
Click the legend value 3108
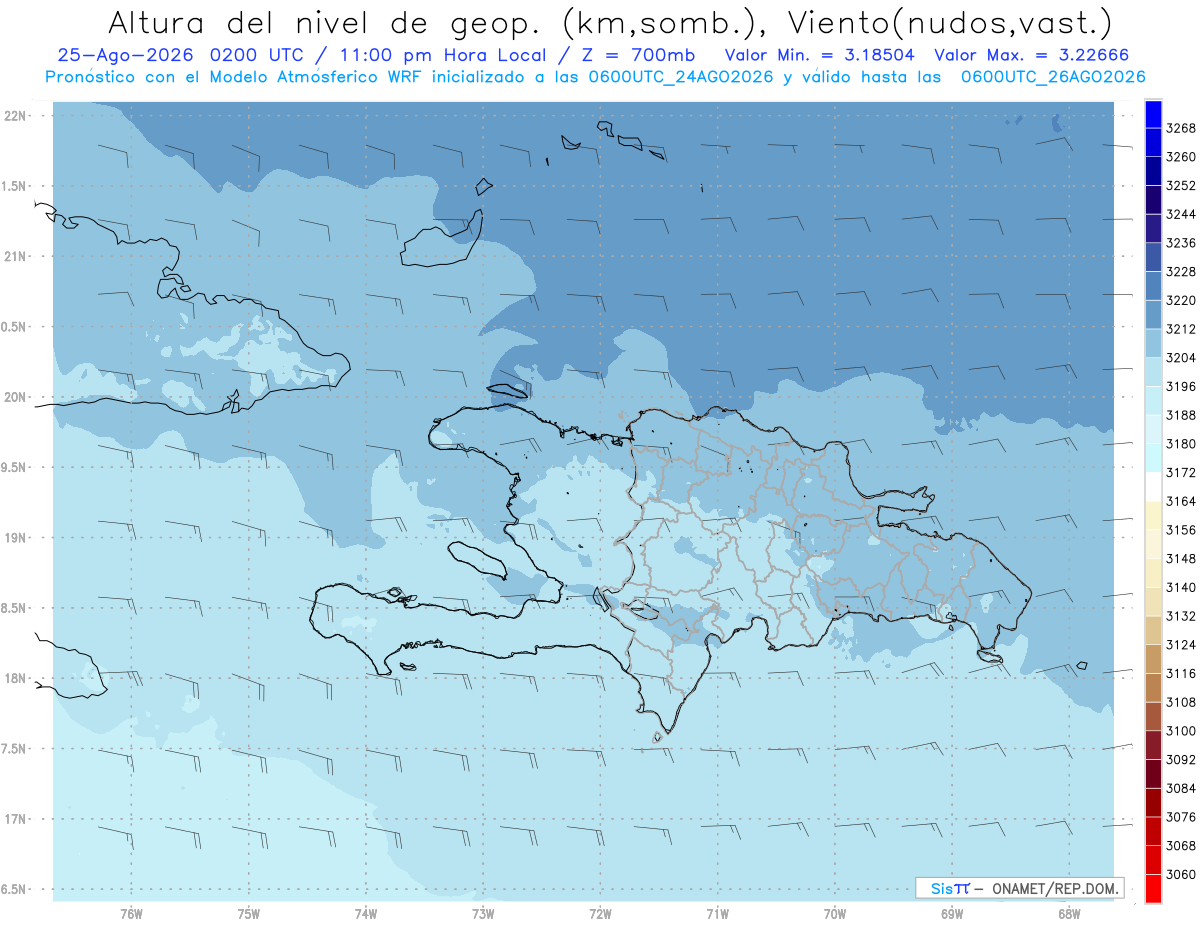click(1181, 702)
